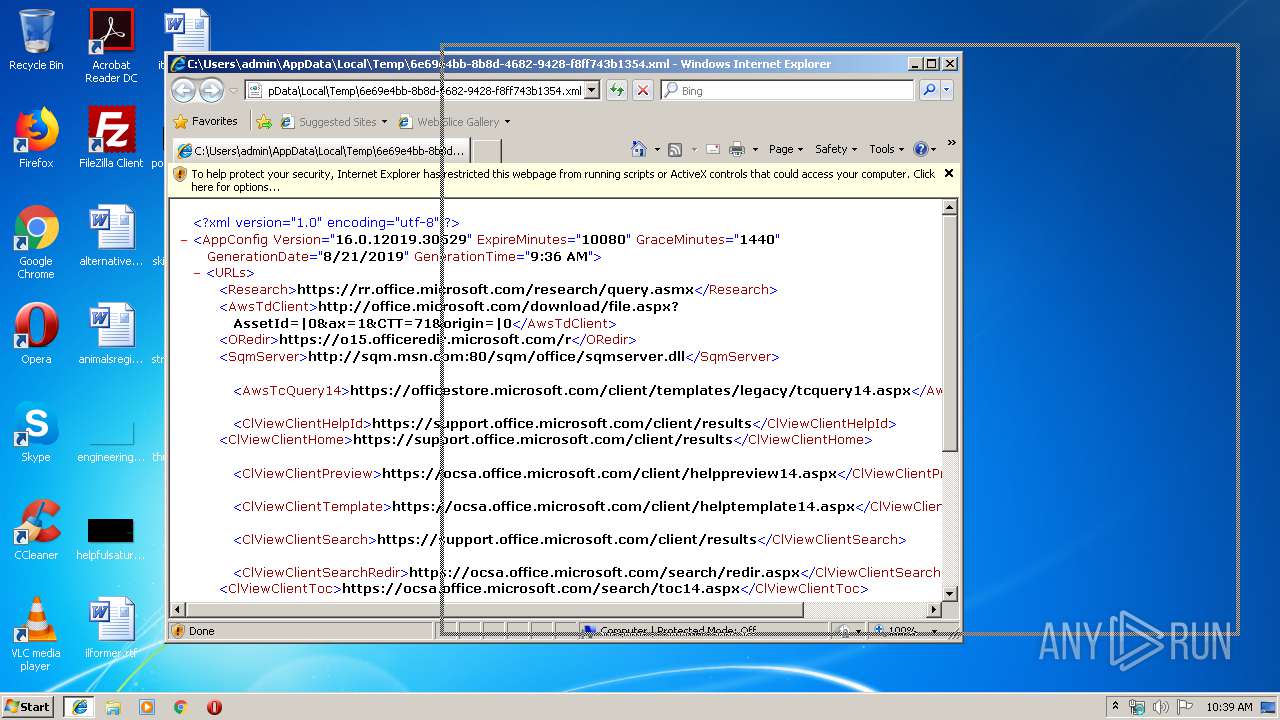Viewport: 1280px width, 720px height.
Task: Open the Home page icon
Action: pyautogui.click(x=639, y=149)
